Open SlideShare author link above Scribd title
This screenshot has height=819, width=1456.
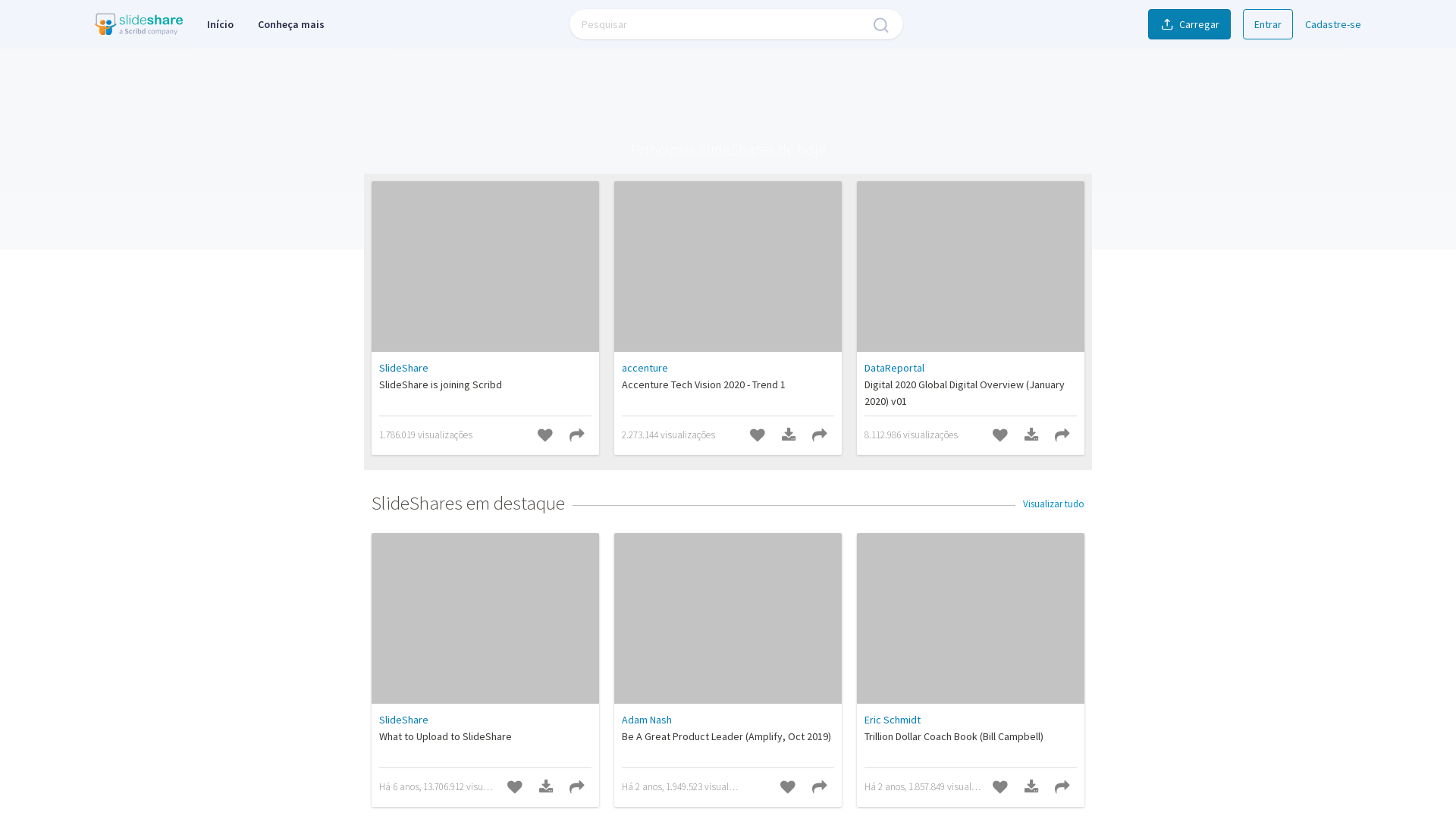[x=403, y=368]
